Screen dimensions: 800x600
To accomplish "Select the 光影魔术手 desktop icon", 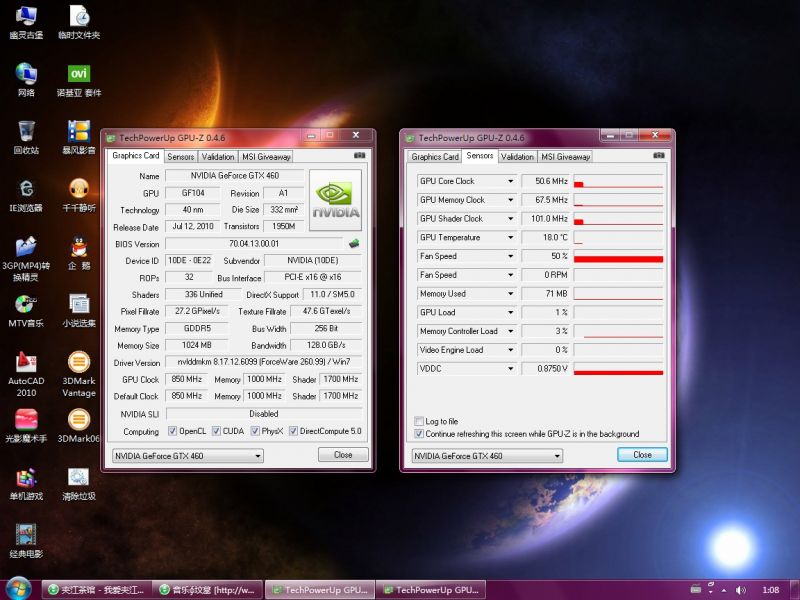I will [26, 427].
